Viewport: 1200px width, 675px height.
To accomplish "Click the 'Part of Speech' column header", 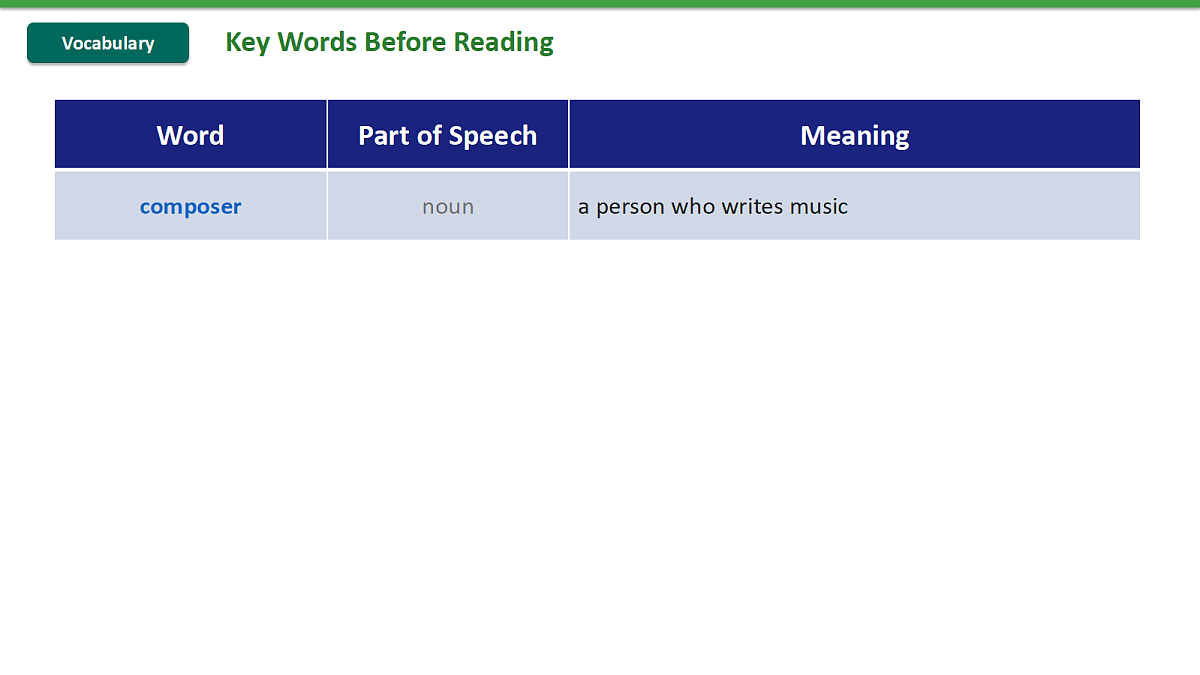I will pos(448,135).
